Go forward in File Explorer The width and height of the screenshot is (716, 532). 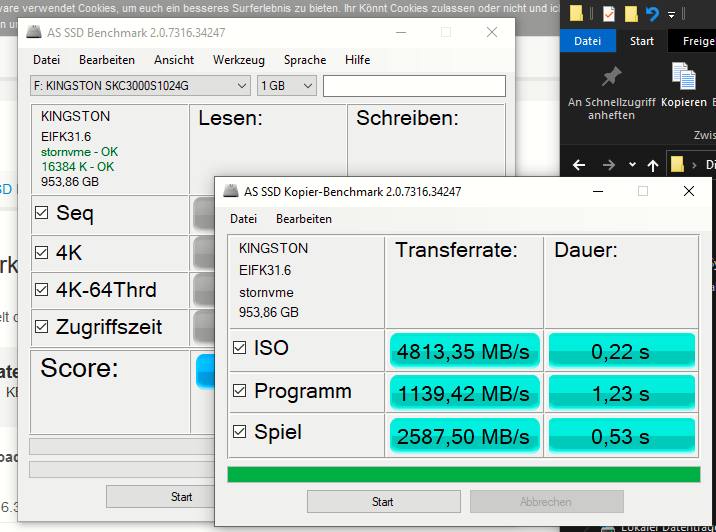pos(608,165)
